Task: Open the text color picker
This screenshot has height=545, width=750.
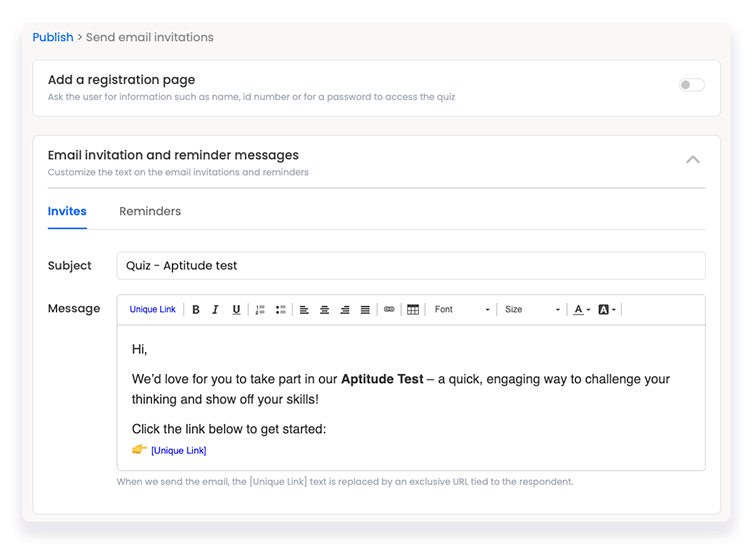Action: [581, 310]
